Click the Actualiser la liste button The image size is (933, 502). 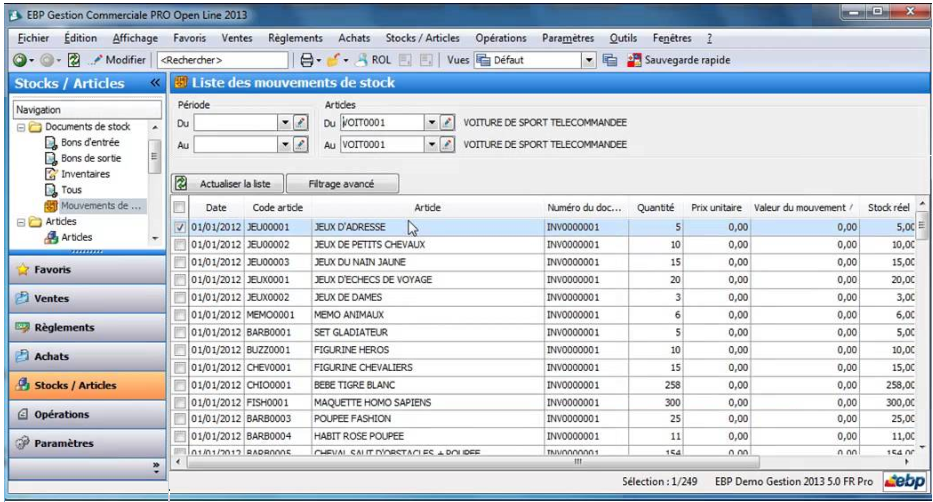click(x=235, y=184)
